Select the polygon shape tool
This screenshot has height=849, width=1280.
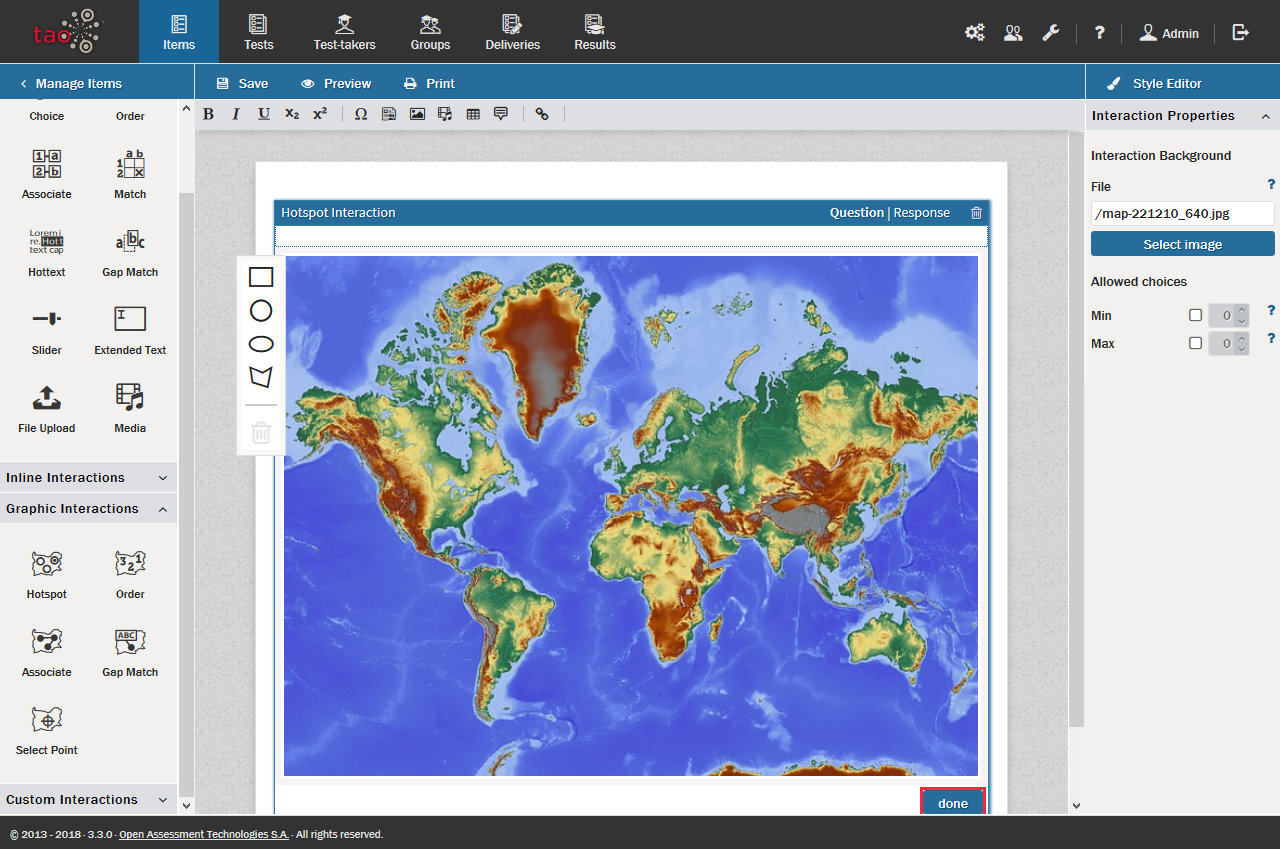[261, 377]
